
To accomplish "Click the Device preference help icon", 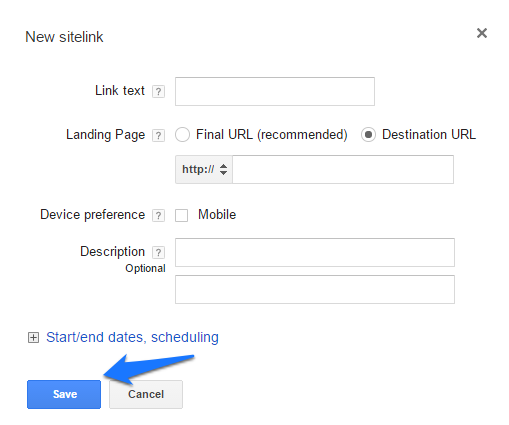I will [x=158, y=215].
